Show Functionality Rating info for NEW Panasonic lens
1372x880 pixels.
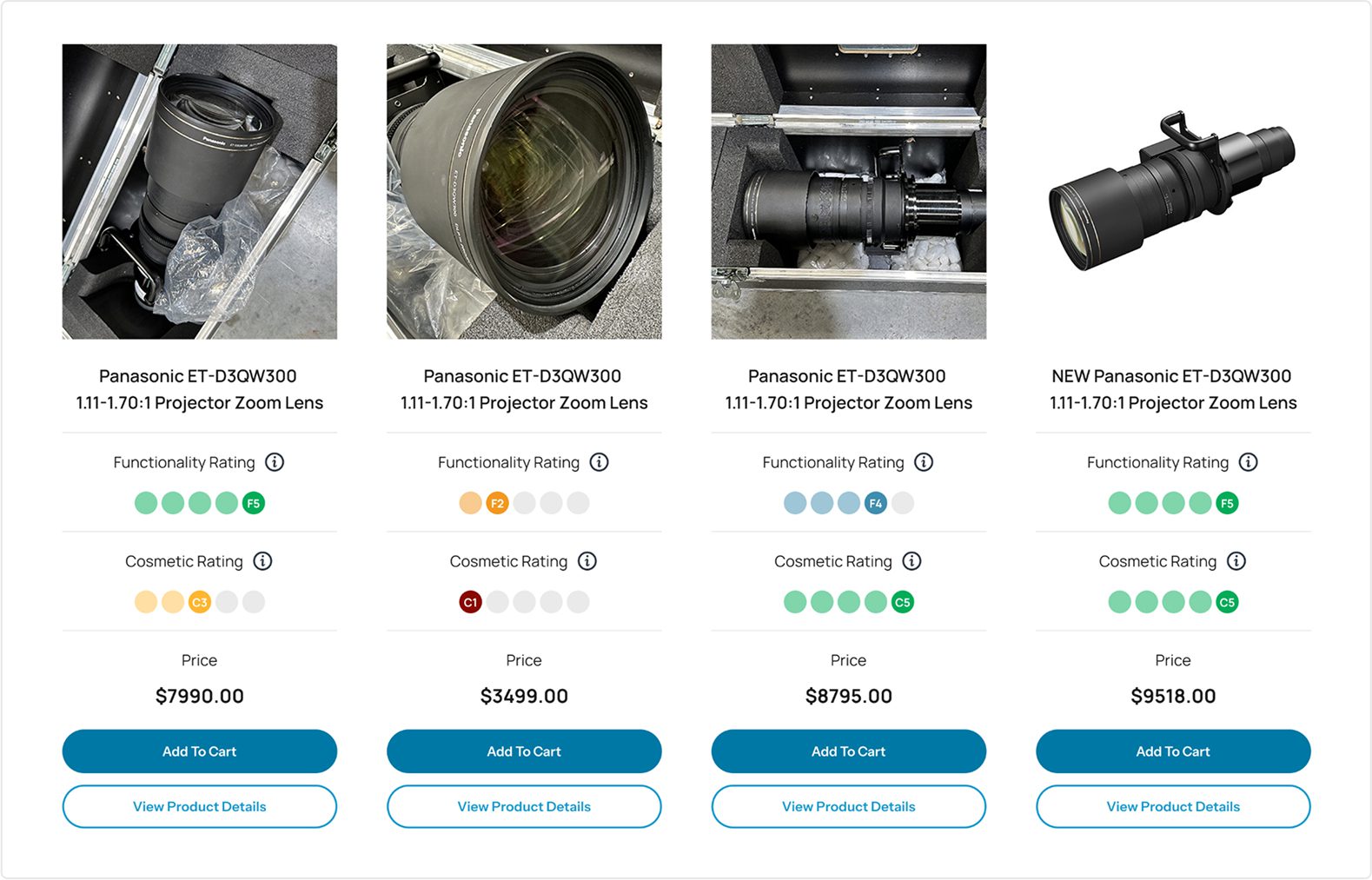coord(1248,462)
